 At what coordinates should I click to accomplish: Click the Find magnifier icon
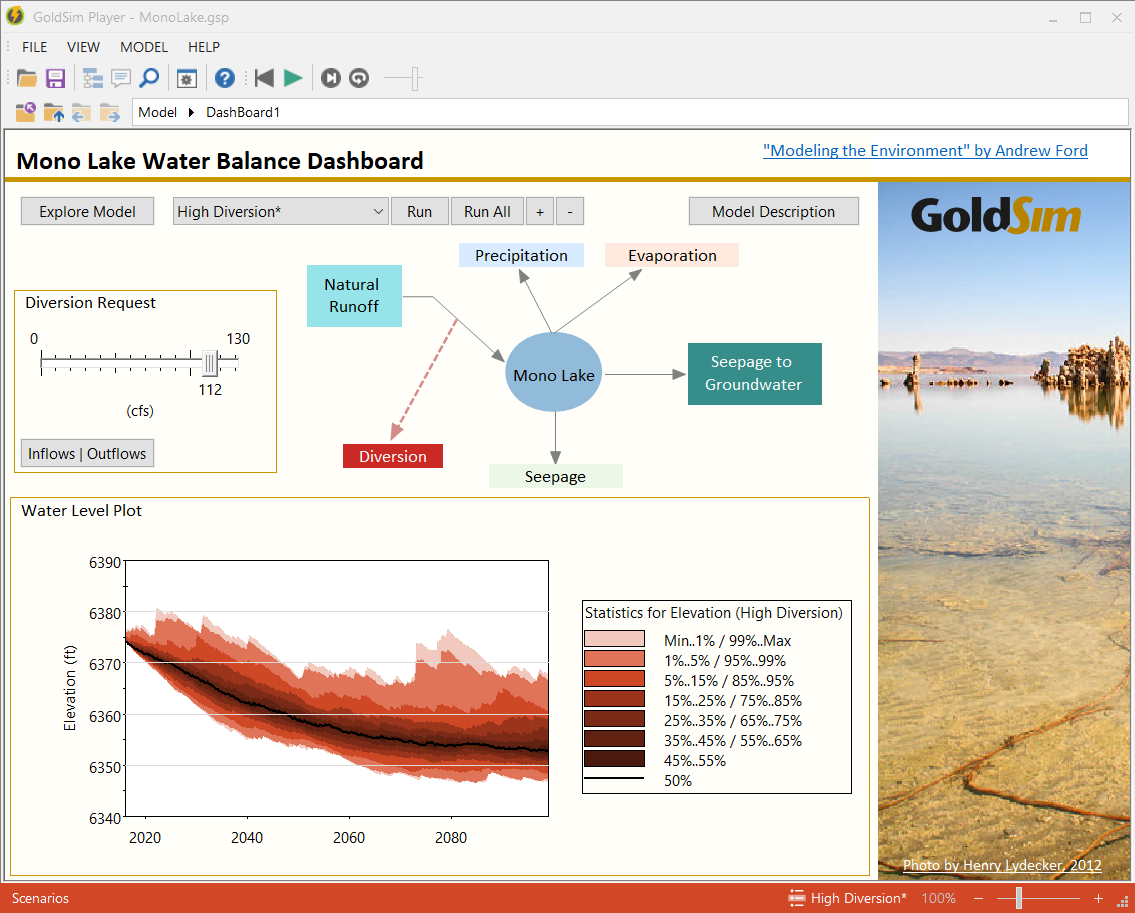(x=149, y=78)
